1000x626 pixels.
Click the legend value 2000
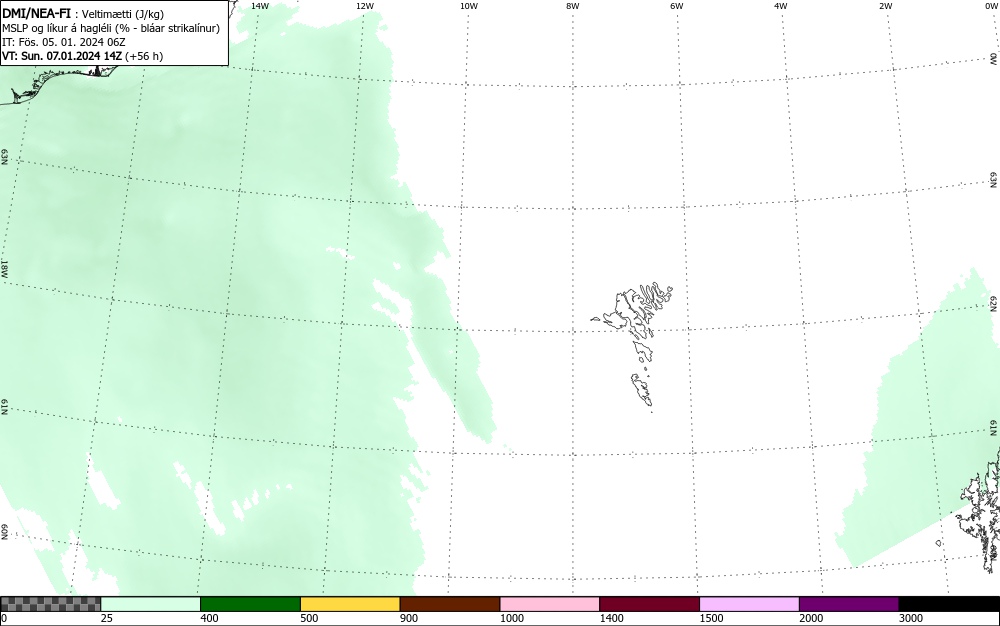[x=811, y=618]
